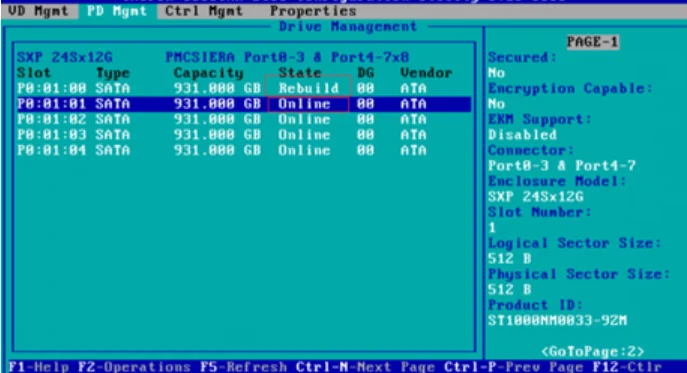Click the Online state of P0:01:04

point(304,150)
